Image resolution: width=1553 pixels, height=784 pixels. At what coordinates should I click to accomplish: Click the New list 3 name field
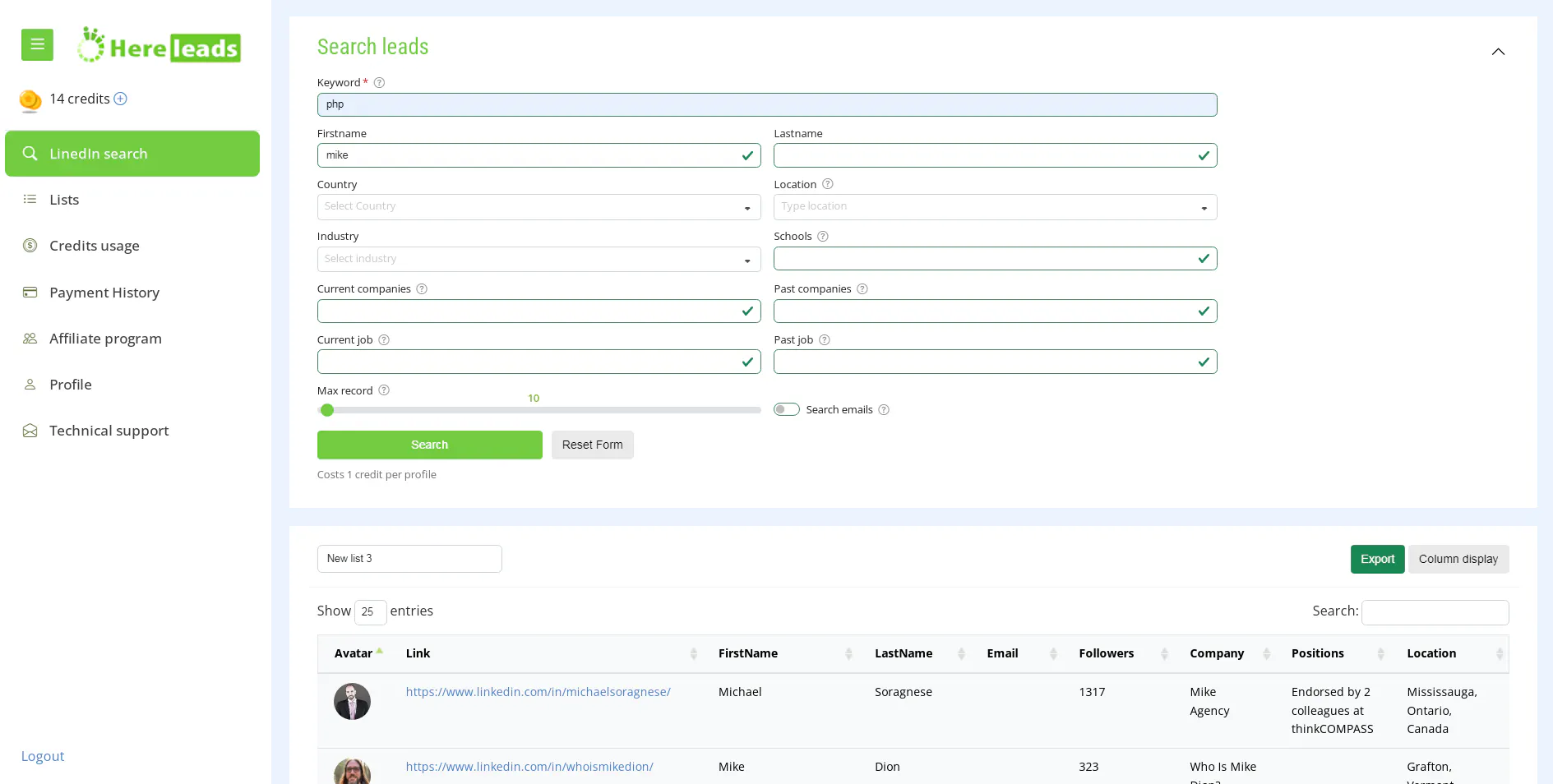(x=409, y=559)
